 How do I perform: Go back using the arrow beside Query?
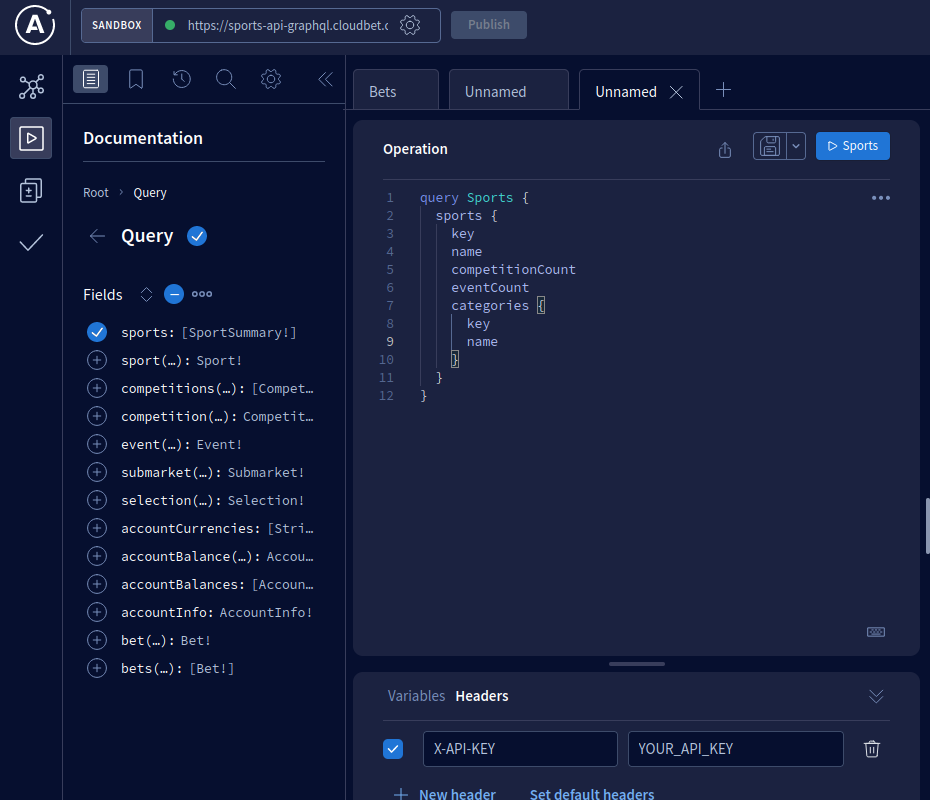(97, 236)
